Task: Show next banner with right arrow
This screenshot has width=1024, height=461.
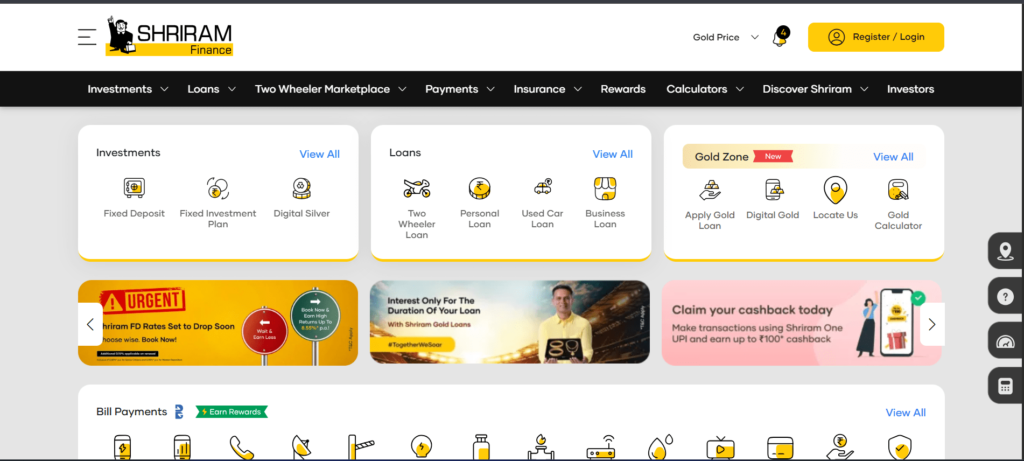Action: click(932, 324)
